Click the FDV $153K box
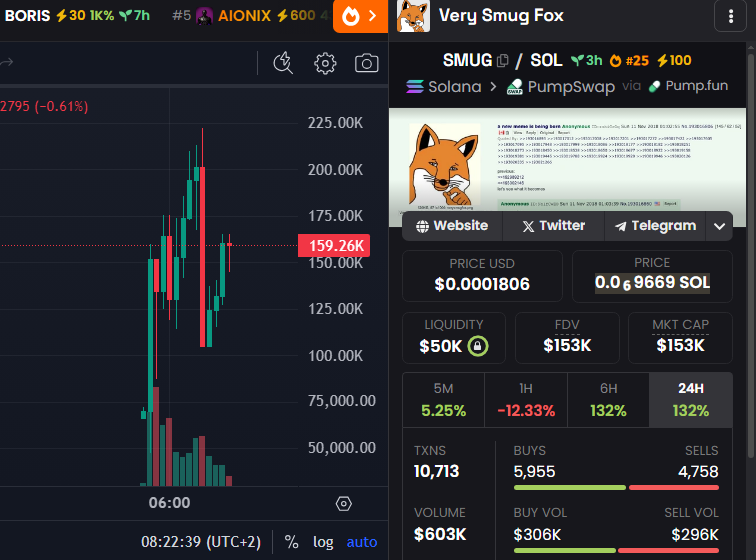This screenshot has width=756, height=560. [567, 338]
